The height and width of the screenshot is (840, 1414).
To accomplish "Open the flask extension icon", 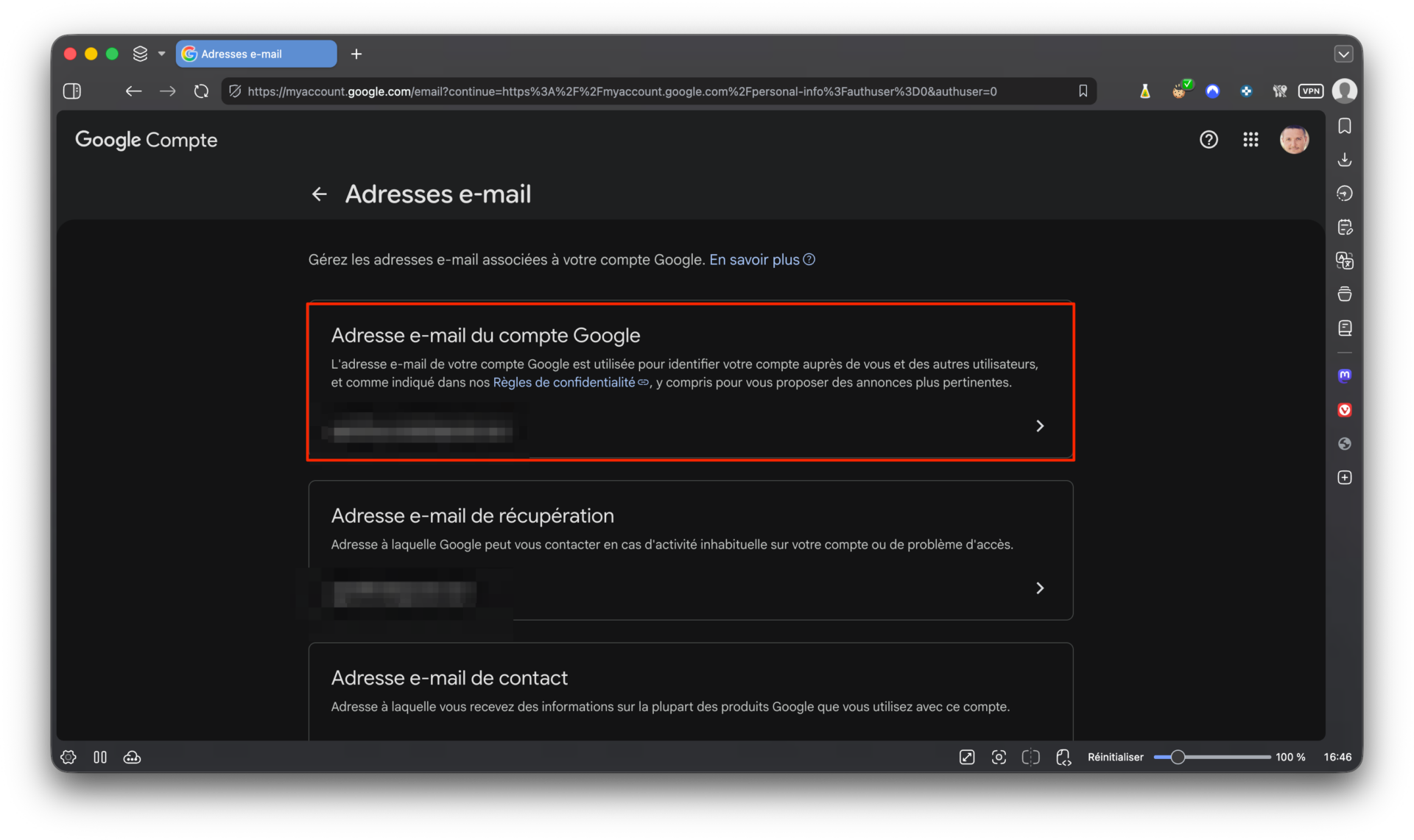I will pos(1145,91).
